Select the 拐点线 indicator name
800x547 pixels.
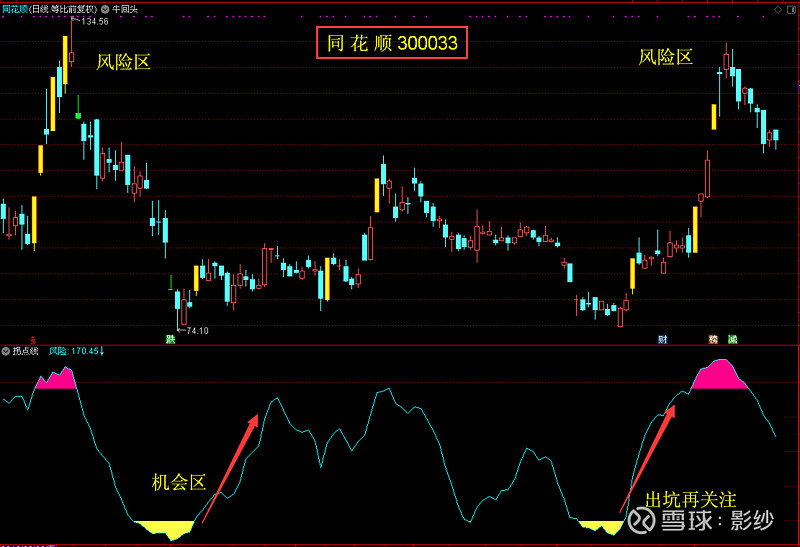[25, 351]
